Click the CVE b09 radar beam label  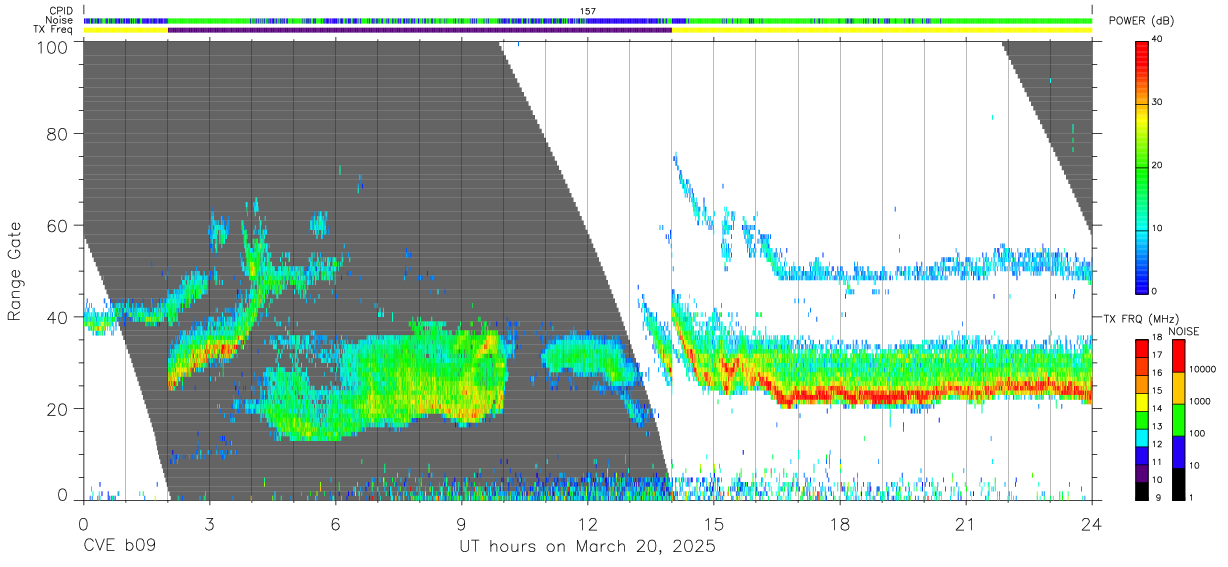(119, 548)
